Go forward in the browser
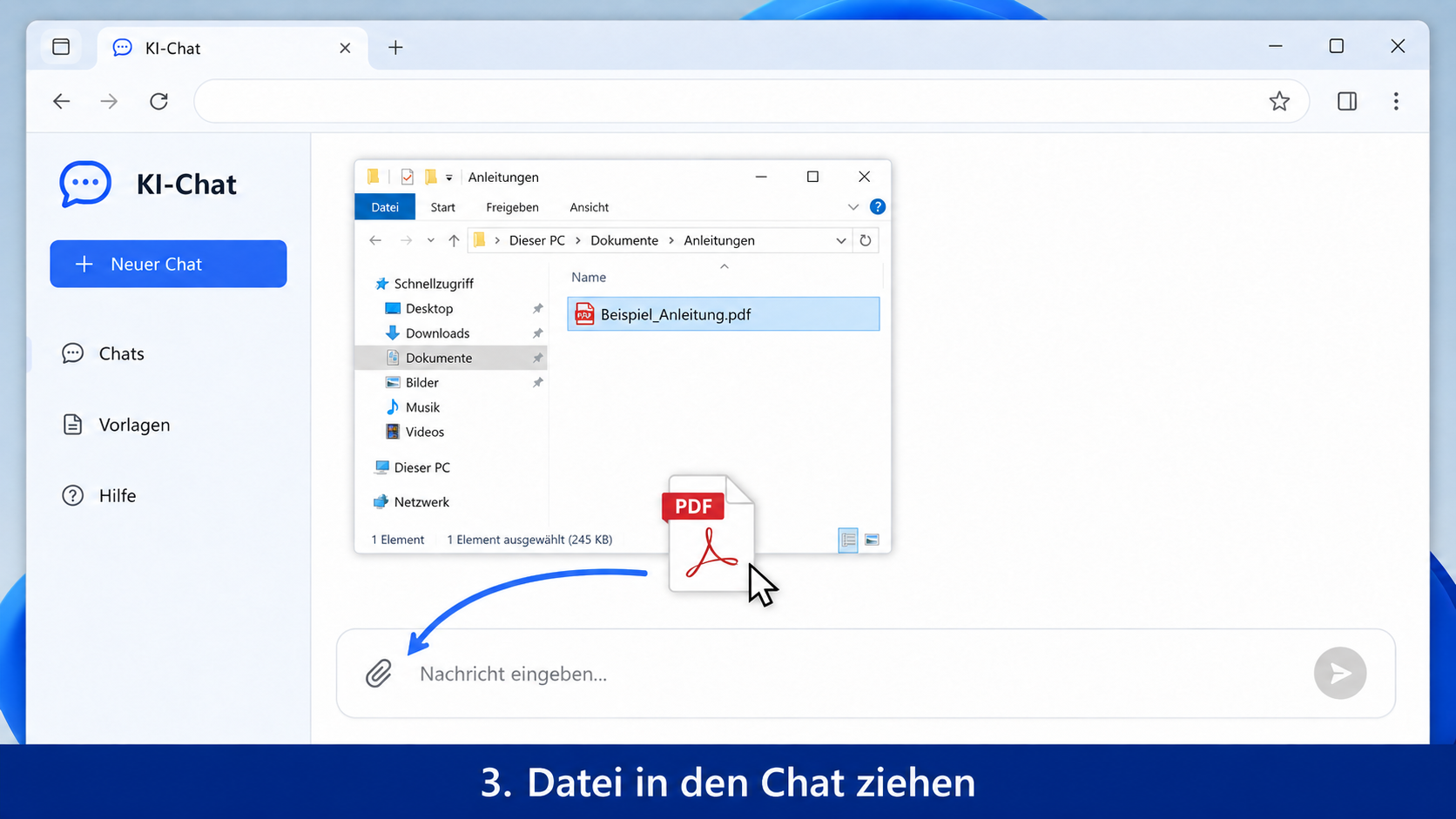The height and width of the screenshot is (819, 1456). [x=109, y=101]
